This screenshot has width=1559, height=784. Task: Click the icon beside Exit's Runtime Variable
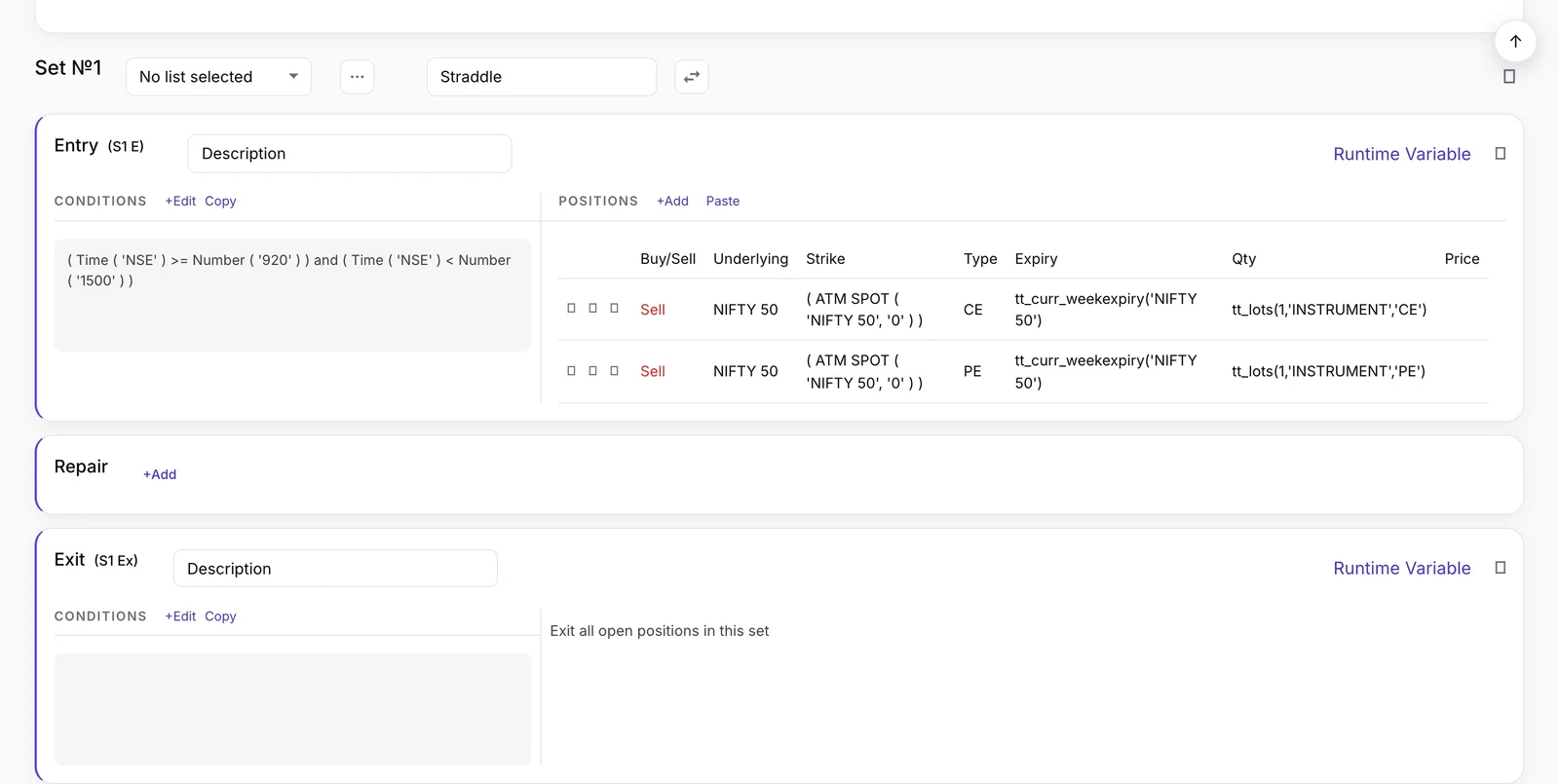(x=1501, y=568)
